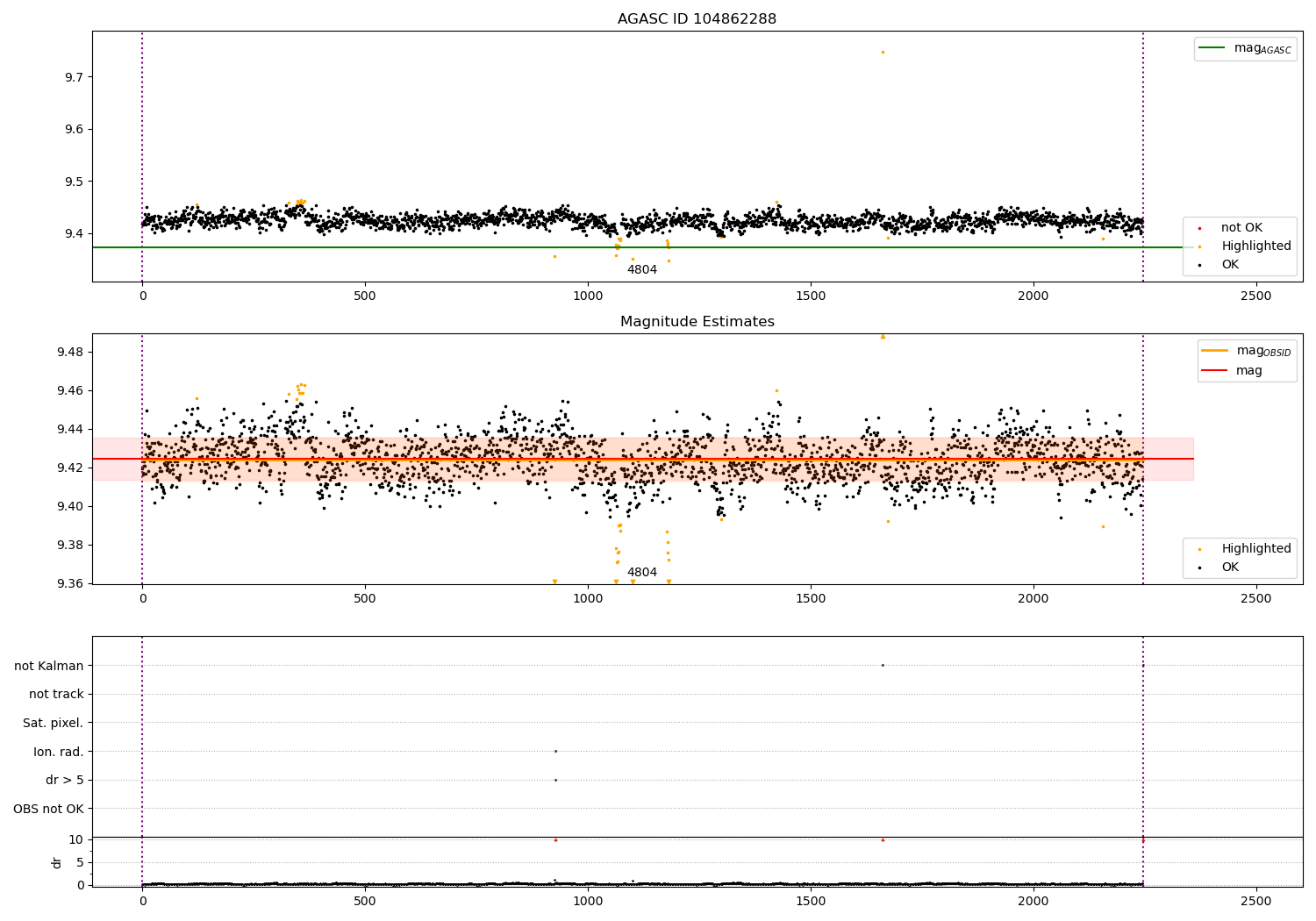
Task: Click the 'Ion. rad.' y-axis label
Action: click(59, 752)
